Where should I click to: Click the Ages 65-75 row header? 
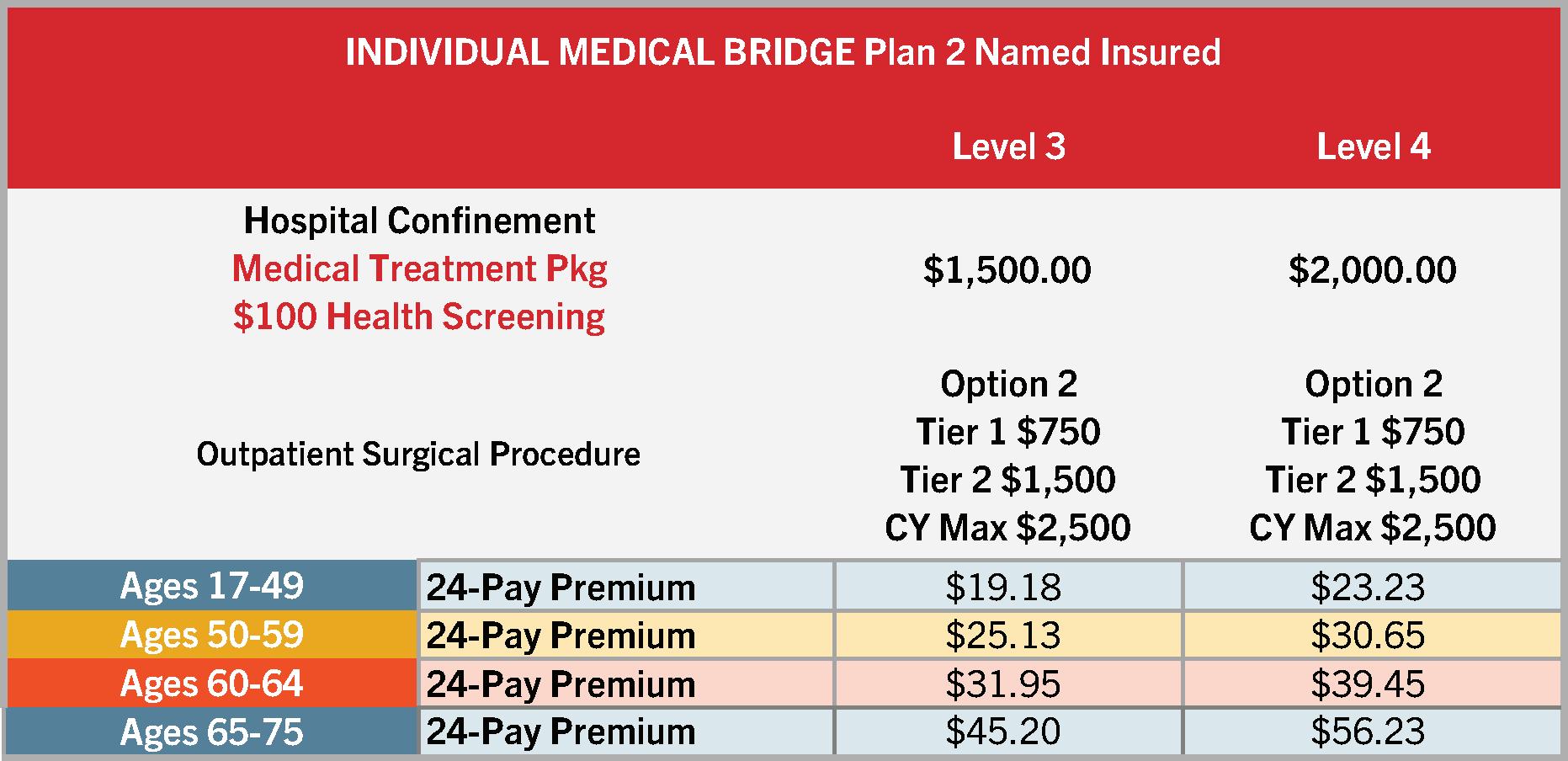tap(211, 732)
